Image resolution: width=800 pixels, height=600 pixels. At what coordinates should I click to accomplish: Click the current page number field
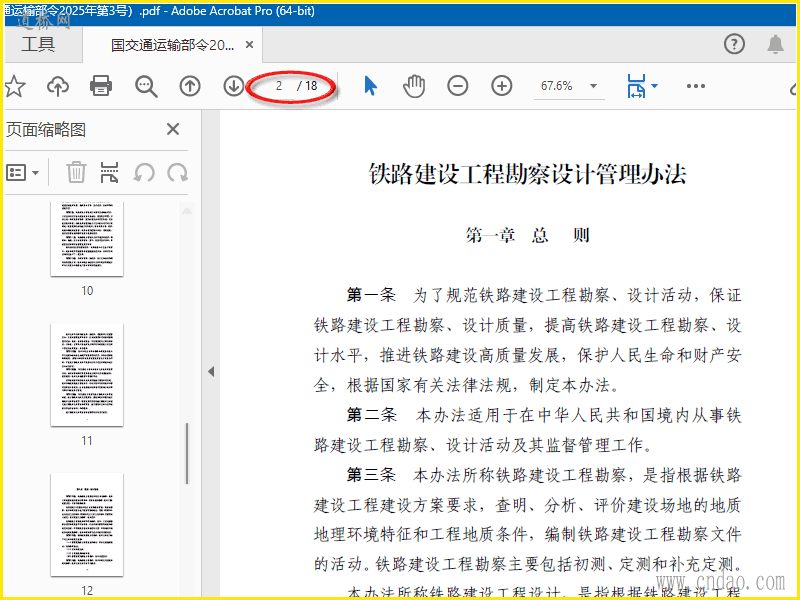point(279,86)
